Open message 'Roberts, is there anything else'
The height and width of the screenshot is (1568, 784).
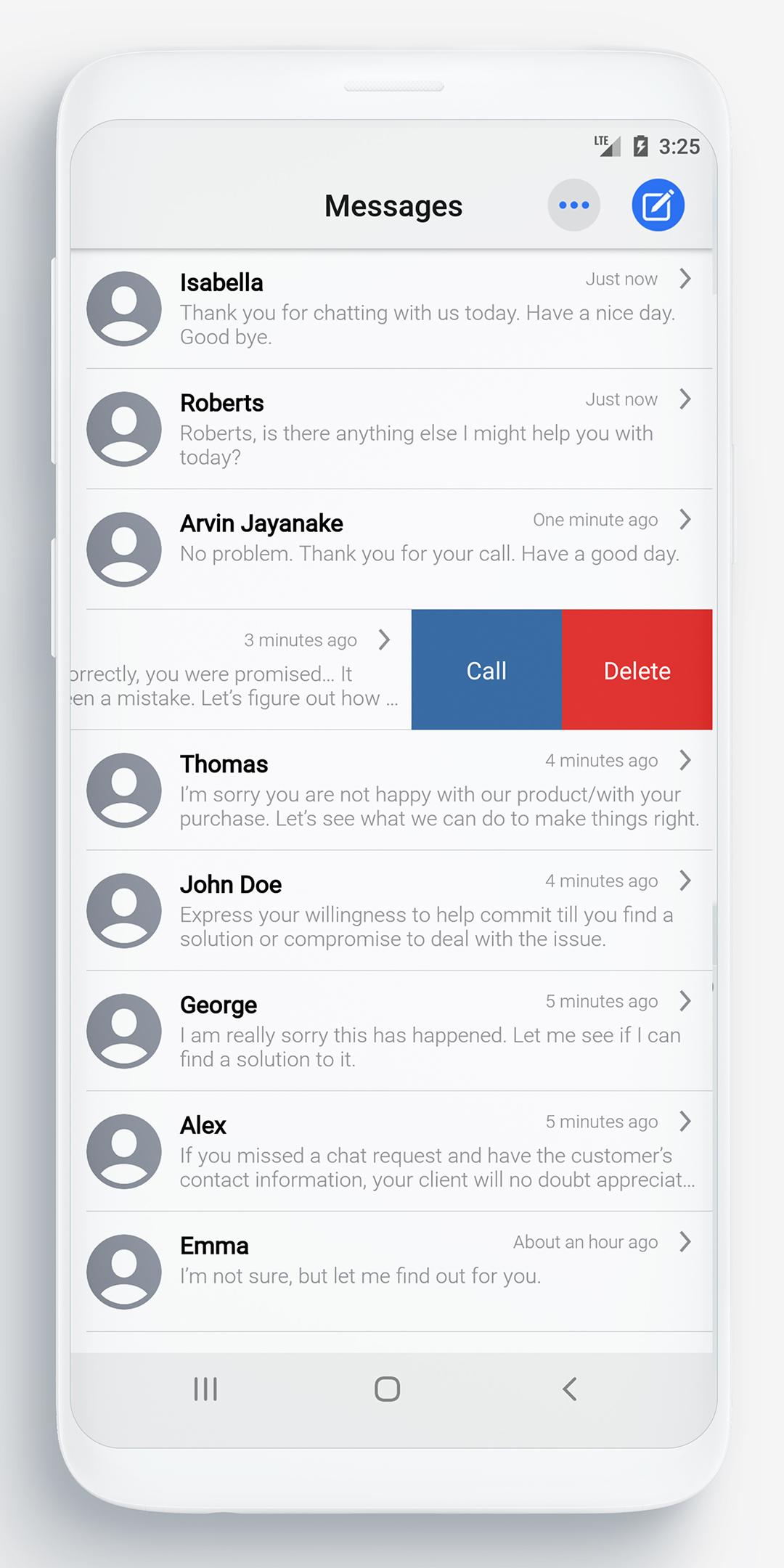417,445
